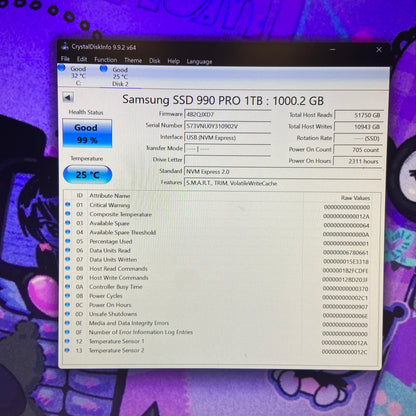Click the blue status dot for Critical Warning
This screenshot has height=416, width=416.
pos(68,204)
